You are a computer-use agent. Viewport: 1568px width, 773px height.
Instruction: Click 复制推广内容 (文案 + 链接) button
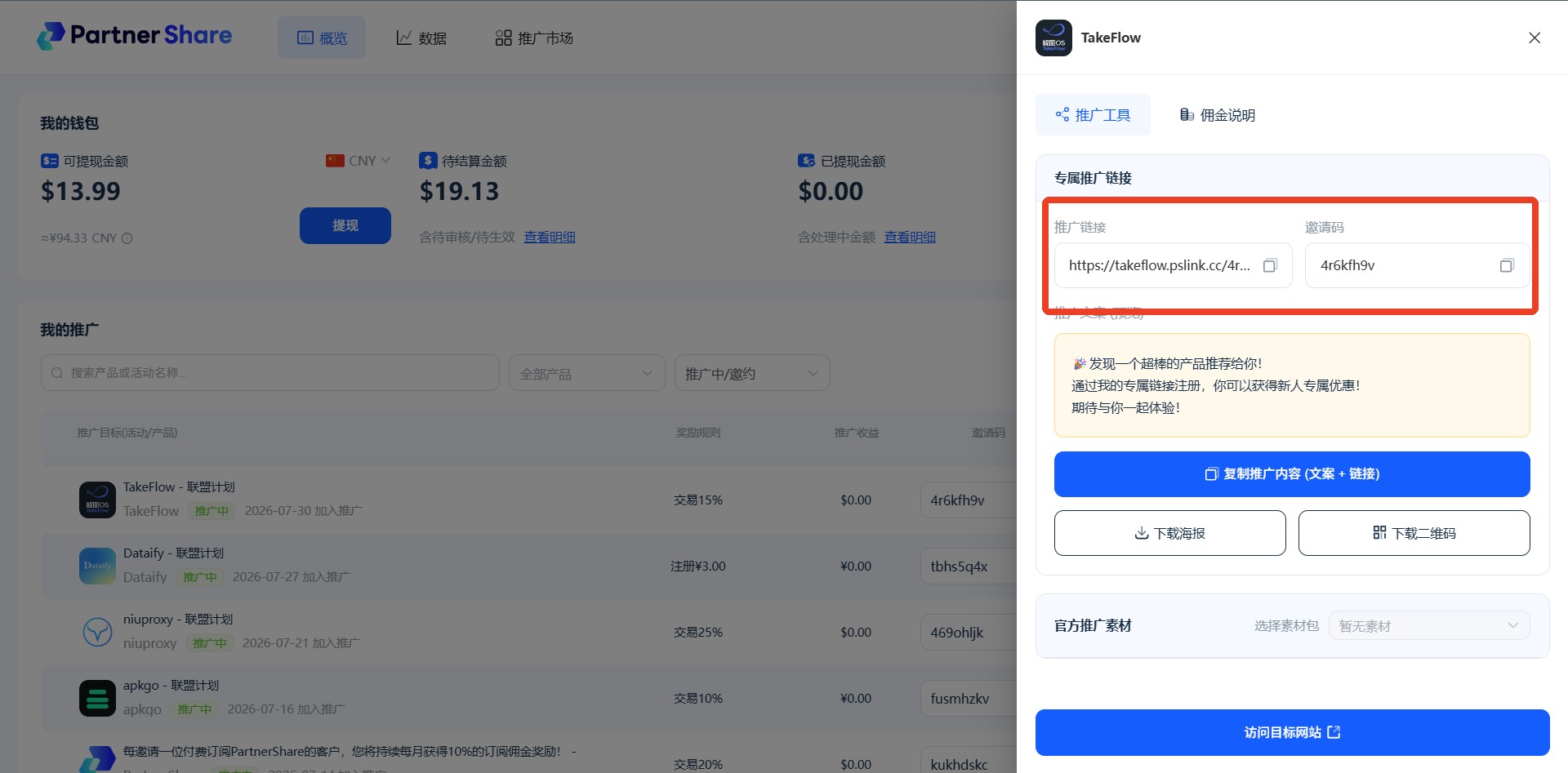[1292, 474]
